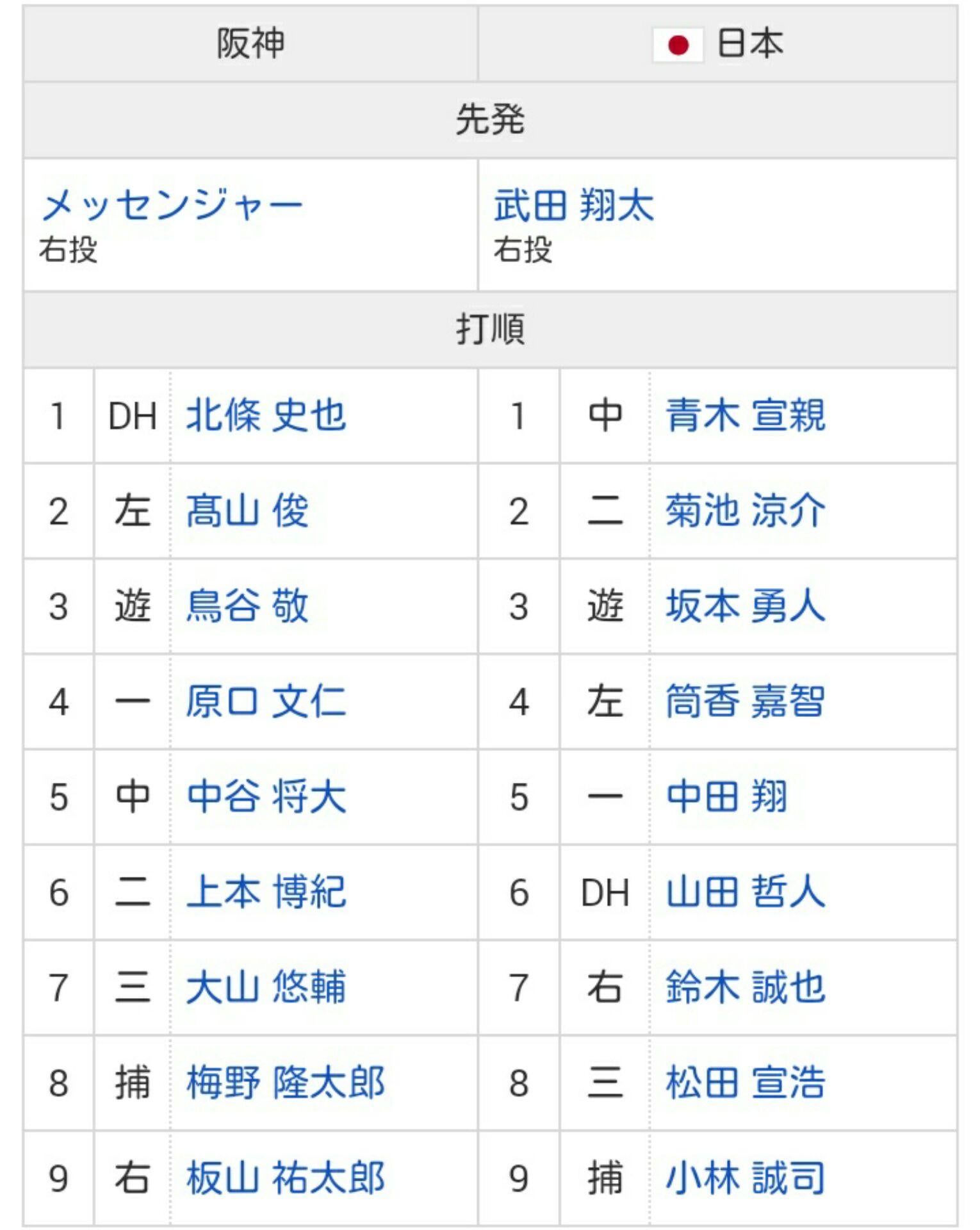
Task: Click the 阪神 team header
Action: tap(250, 45)
